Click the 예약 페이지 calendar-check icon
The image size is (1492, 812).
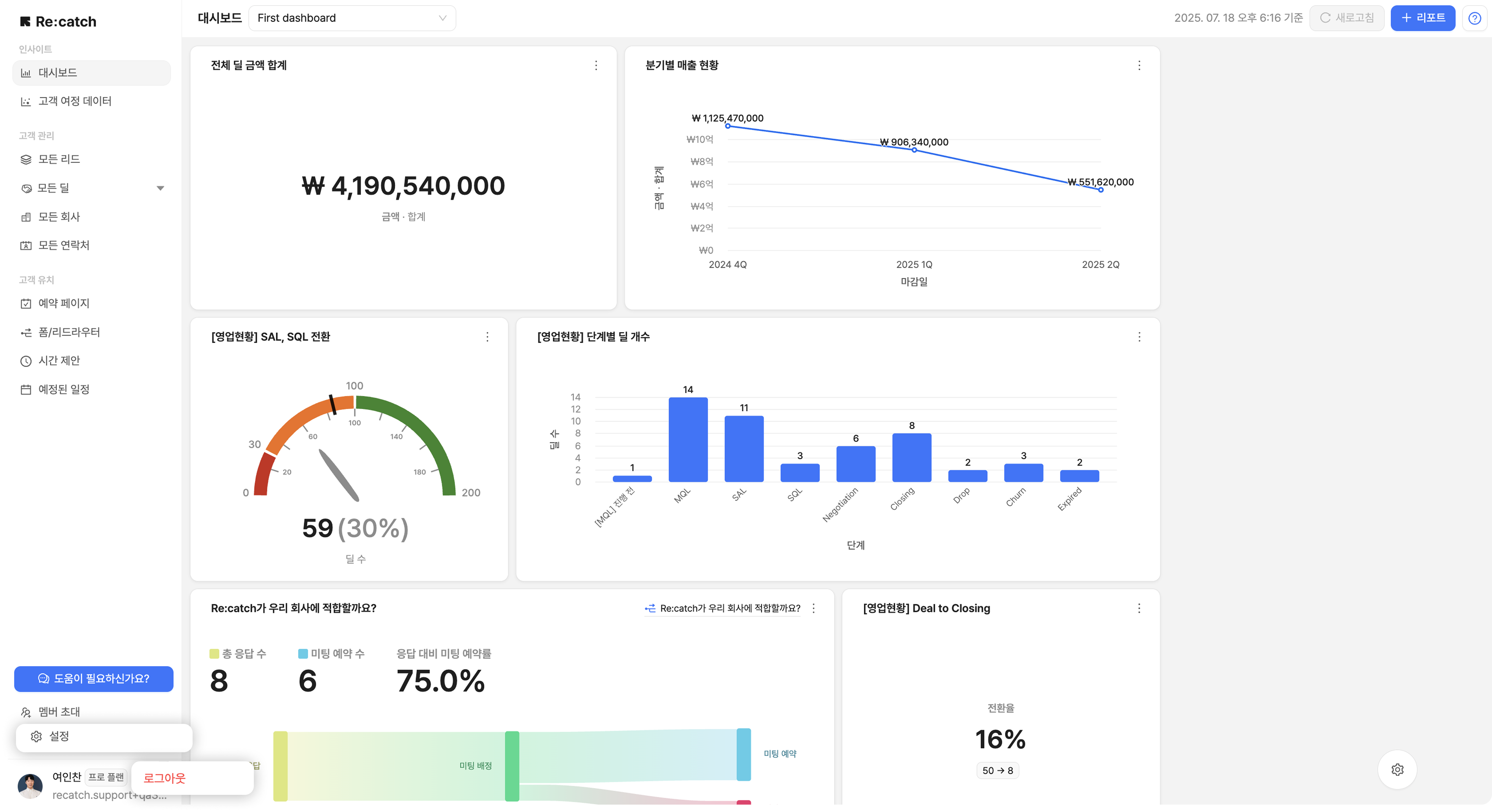coord(26,303)
